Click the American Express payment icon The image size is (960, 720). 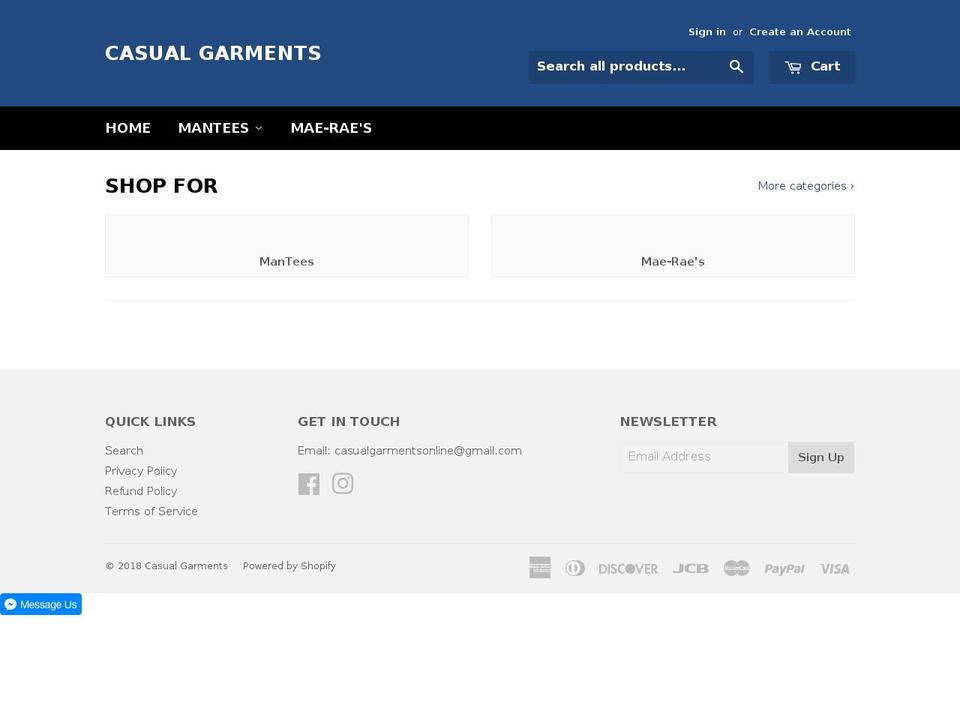coord(540,568)
